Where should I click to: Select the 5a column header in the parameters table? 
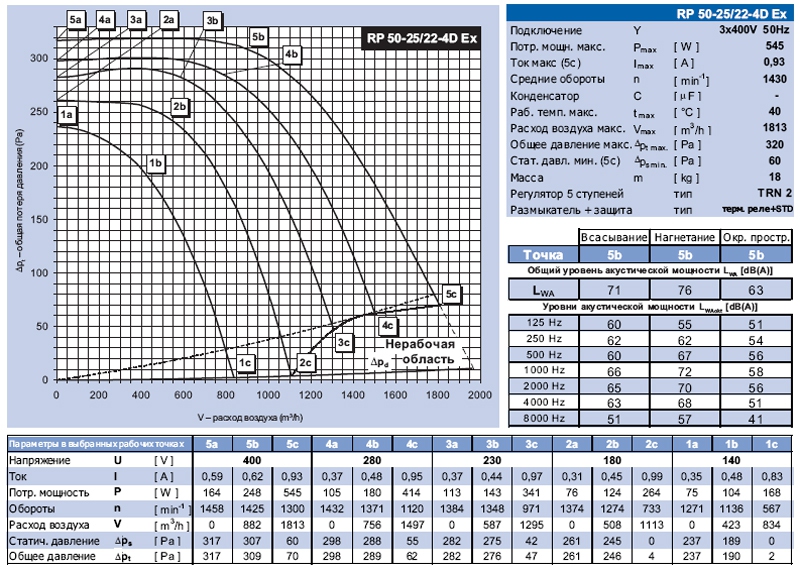pyautogui.click(x=212, y=444)
